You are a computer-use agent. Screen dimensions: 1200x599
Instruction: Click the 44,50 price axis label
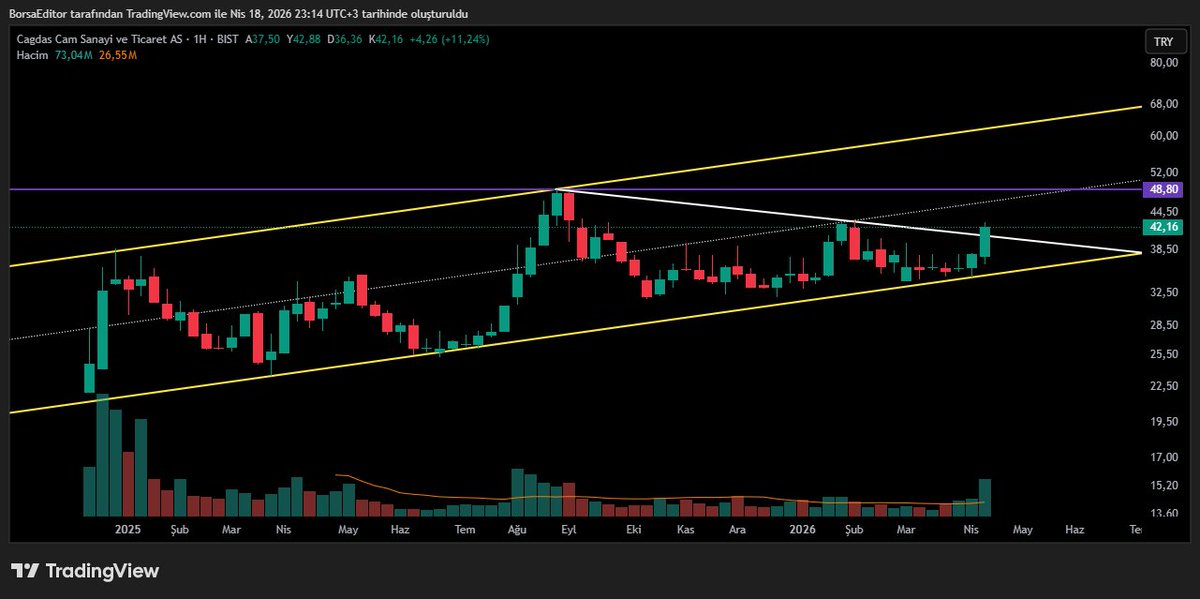(1165, 211)
